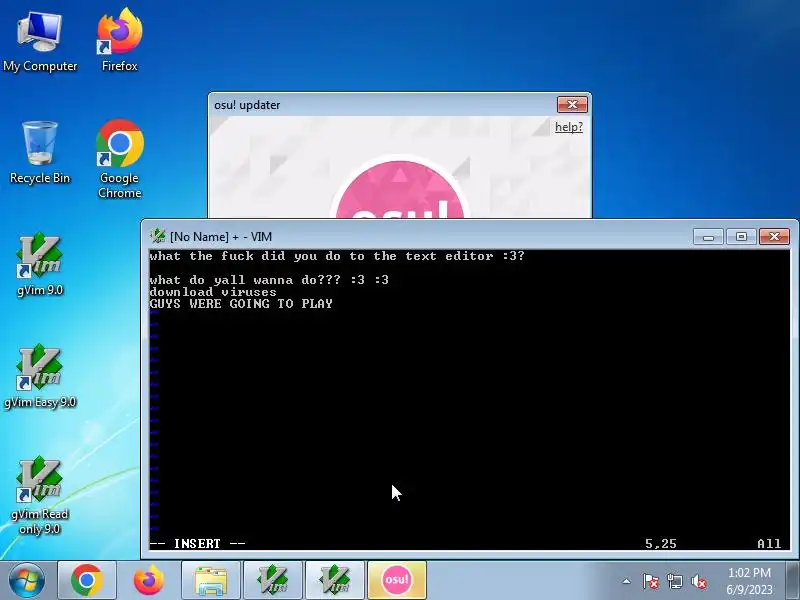Click the pink osu! logo in updater
Screen dimensions: 800x600
coord(400,190)
